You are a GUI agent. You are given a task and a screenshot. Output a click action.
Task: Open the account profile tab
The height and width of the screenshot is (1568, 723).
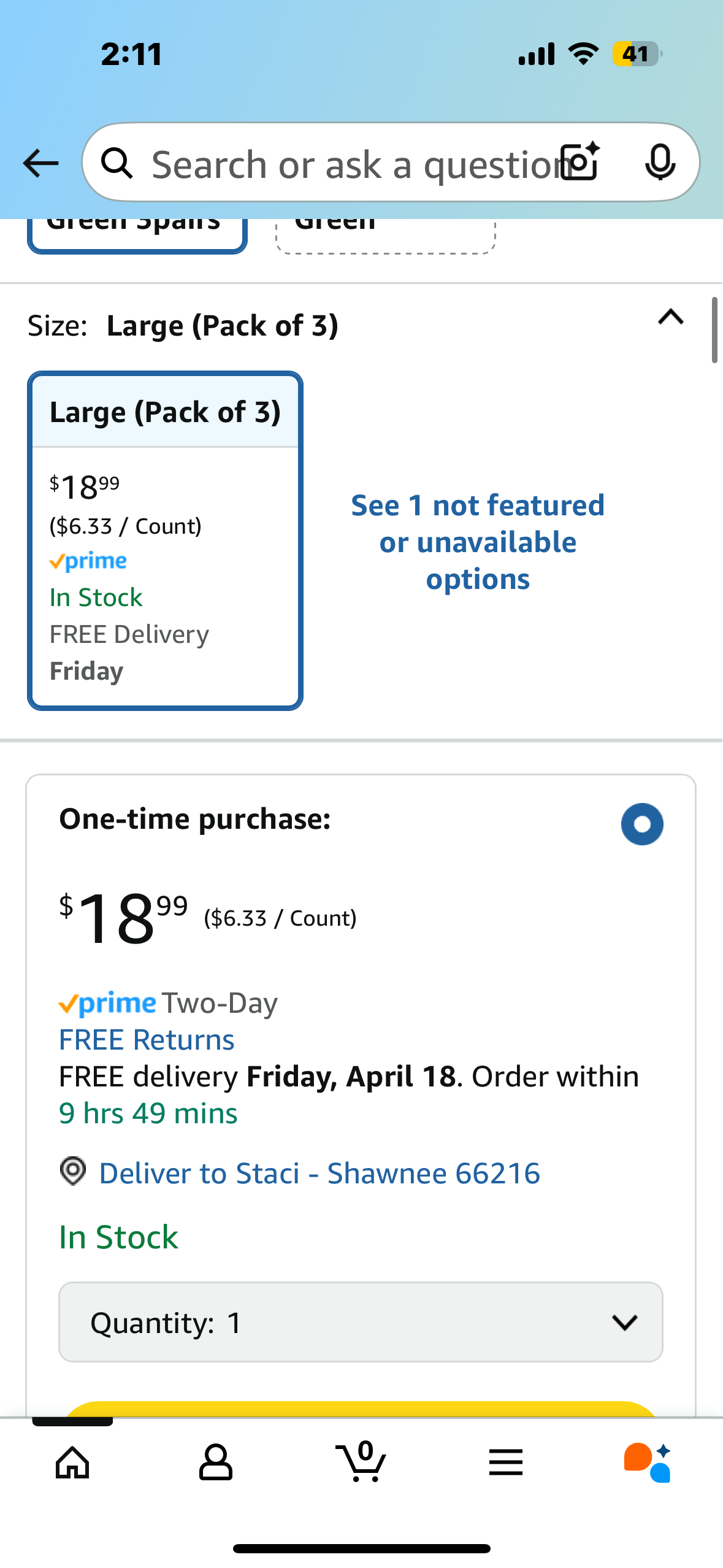(x=216, y=1462)
